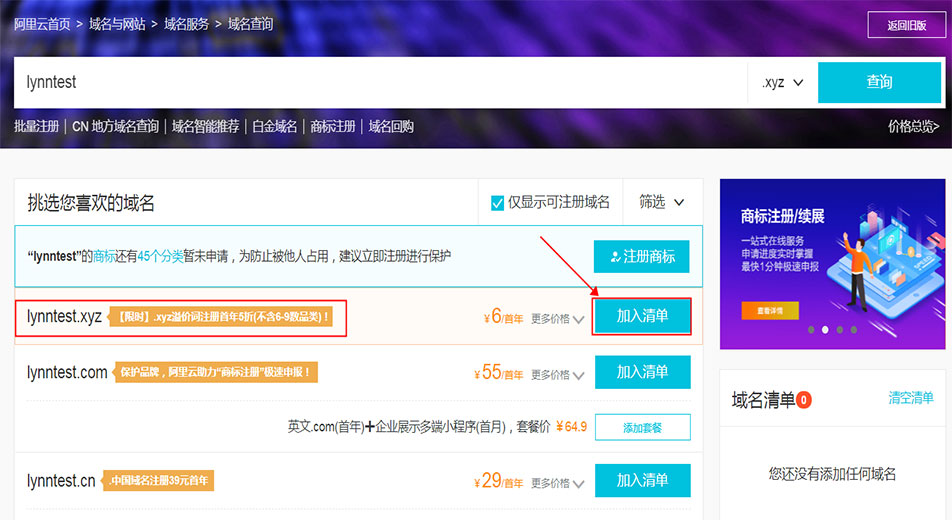Viewport: 952px width, 520px height.
Task: Open the .xyz domain suffix dropdown
Action: pos(782,82)
